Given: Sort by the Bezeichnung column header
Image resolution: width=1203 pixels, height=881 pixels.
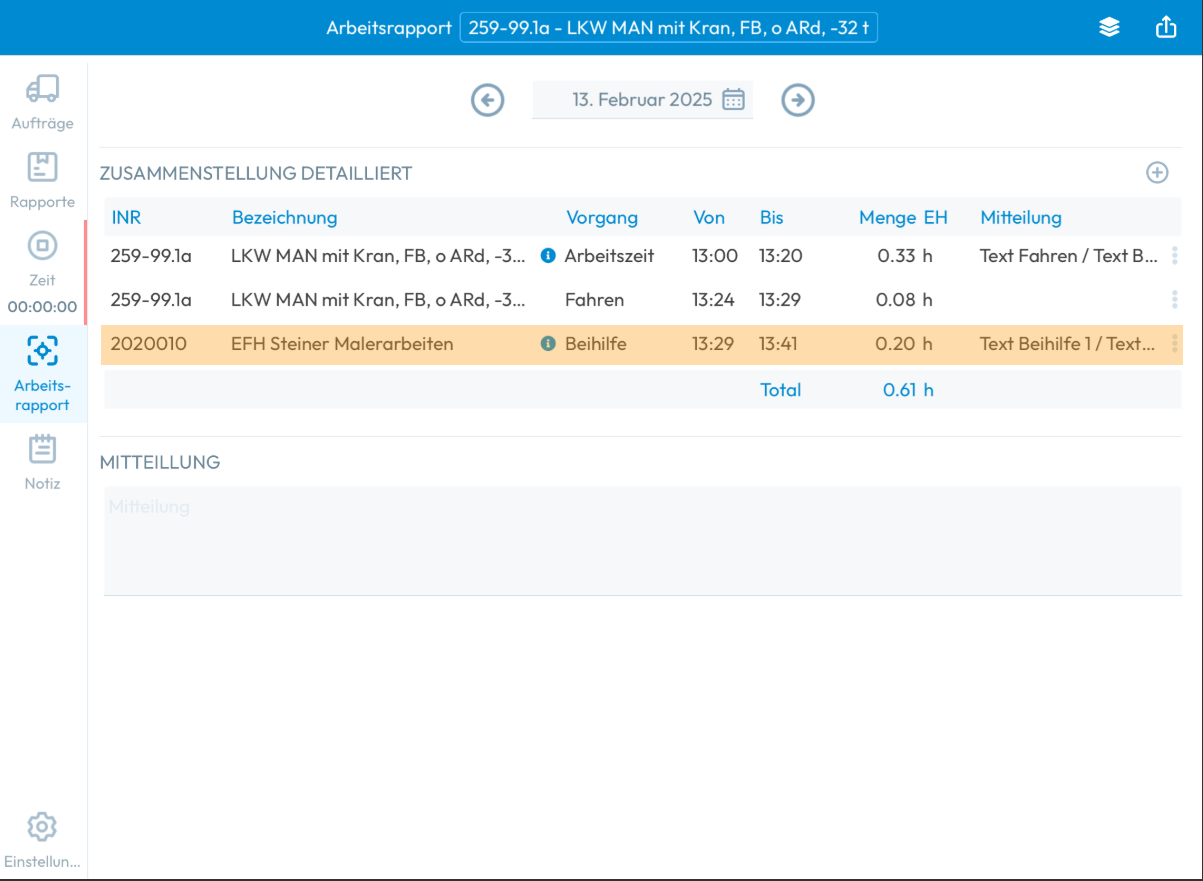Looking at the screenshot, I should 285,218.
